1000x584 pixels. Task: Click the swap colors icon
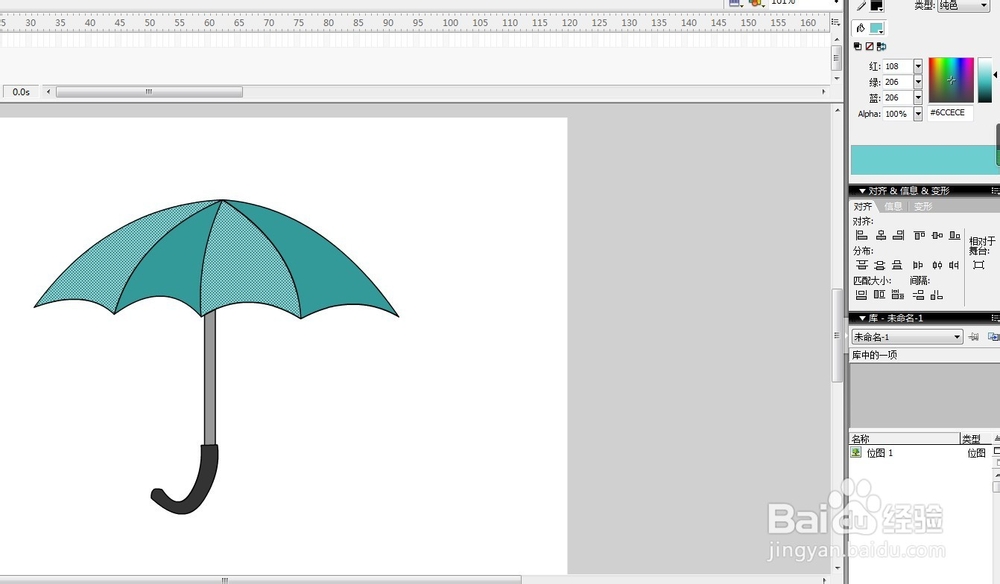tap(881, 47)
